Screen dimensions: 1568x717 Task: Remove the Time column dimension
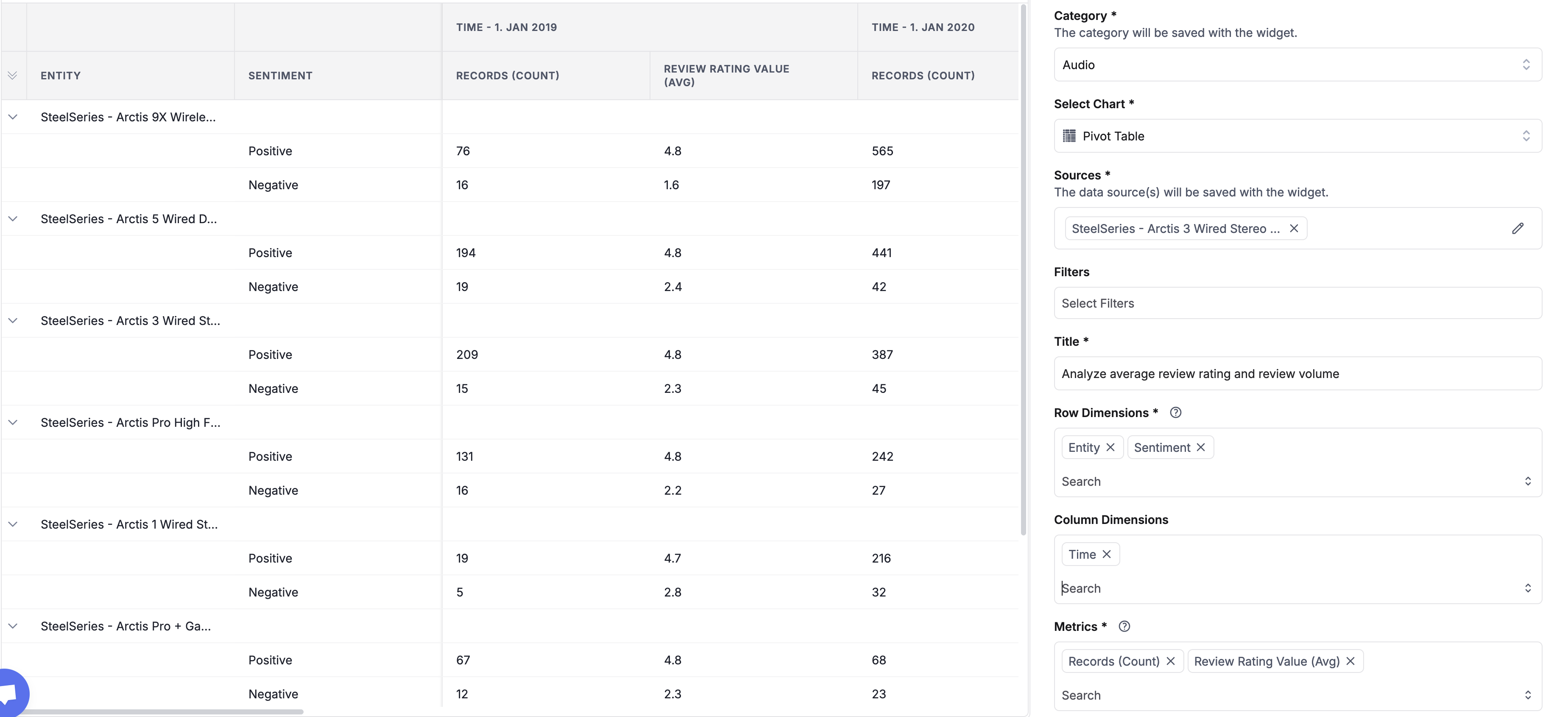1107,555
